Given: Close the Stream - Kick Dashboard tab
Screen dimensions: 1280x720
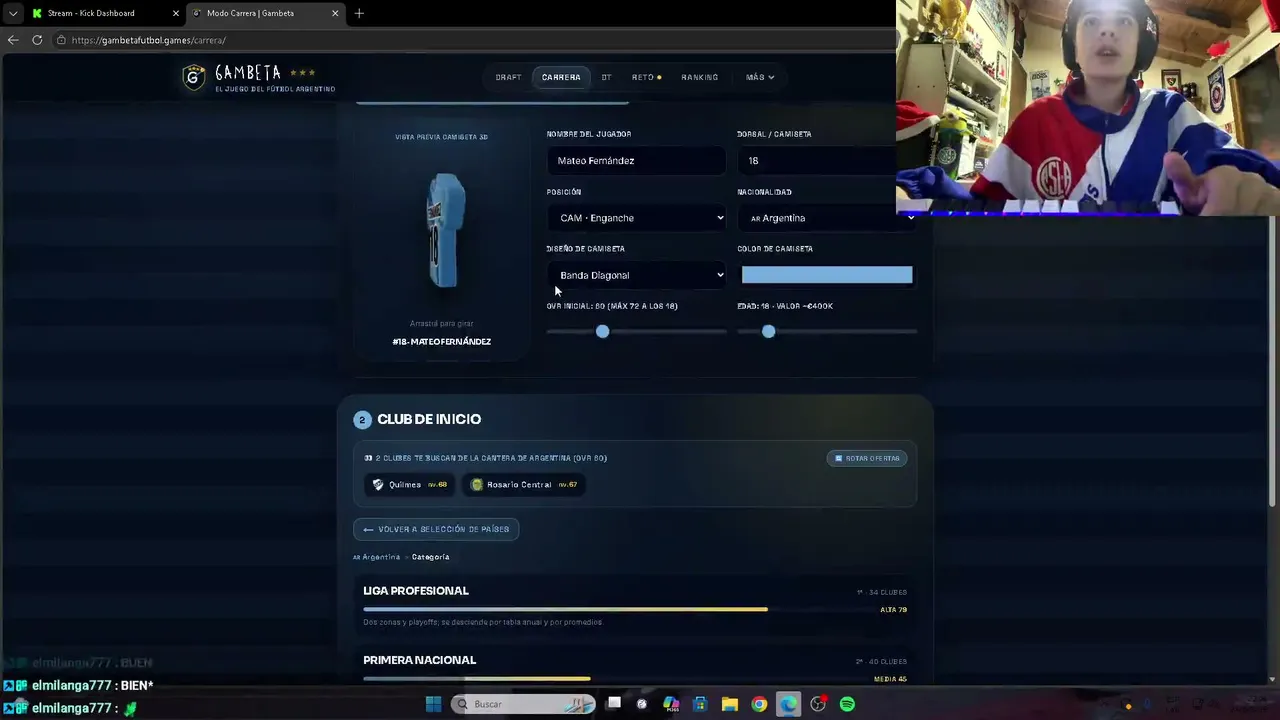Looking at the screenshot, I should click(176, 13).
